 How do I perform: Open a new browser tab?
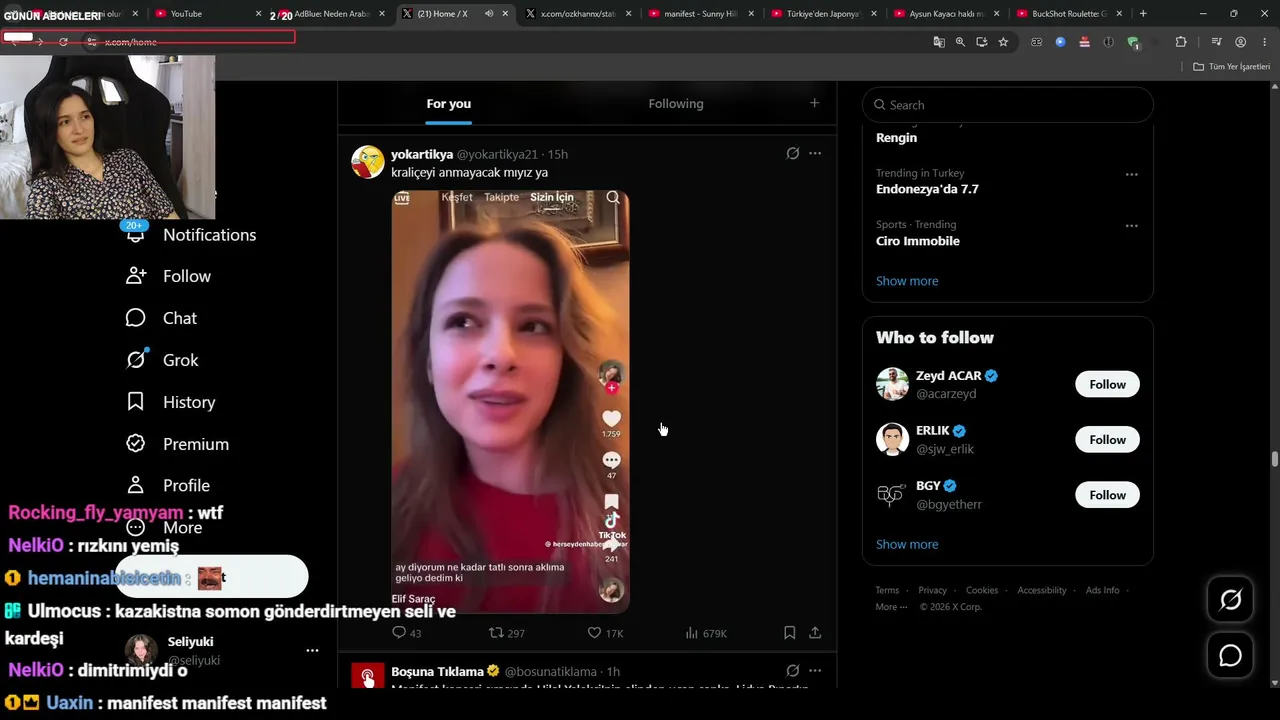pos(1143,14)
